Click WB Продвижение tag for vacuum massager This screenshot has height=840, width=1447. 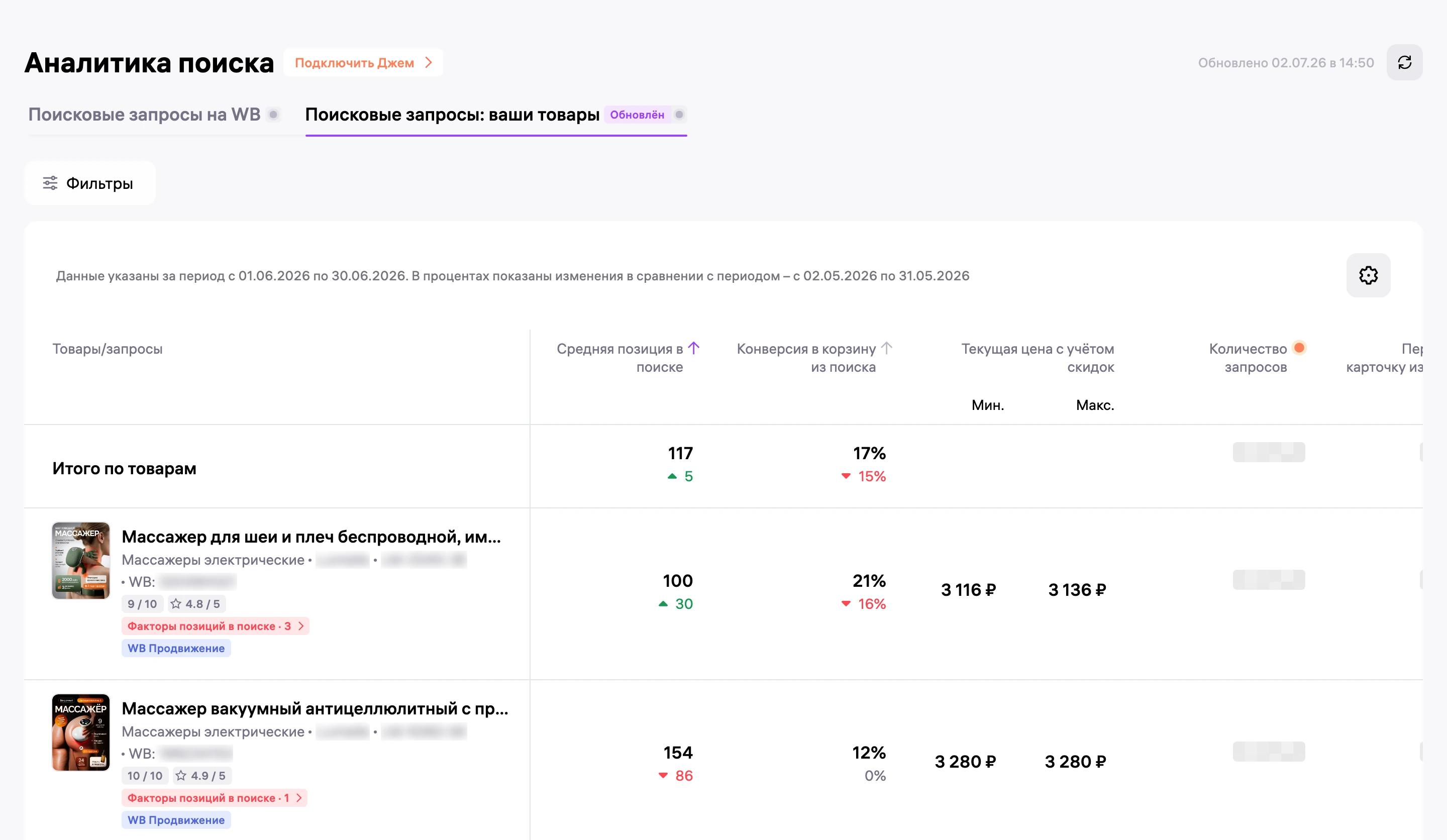point(176,820)
